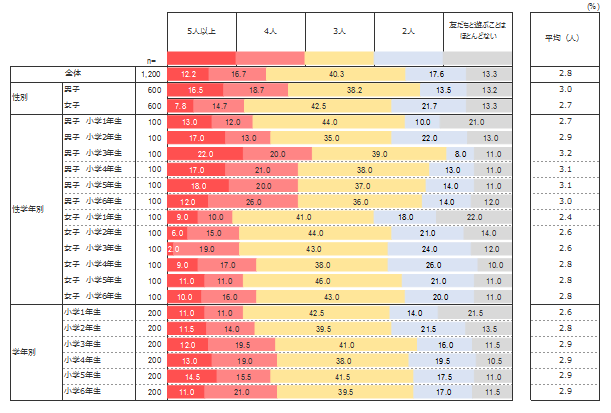This screenshot has width=611, height=413.
Task: Click the red 5人以上 legend color swatch
Action: pyautogui.click(x=202, y=57)
